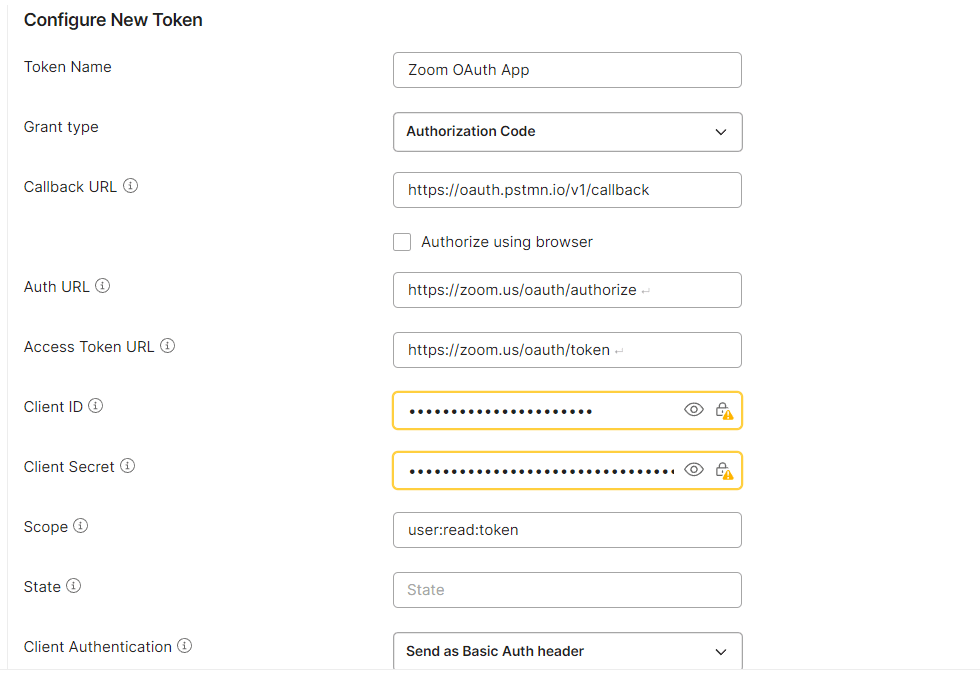Image resolution: width=980 pixels, height=688 pixels.
Task: Click the Client ID info icon
Action: [x=95, y=406]
